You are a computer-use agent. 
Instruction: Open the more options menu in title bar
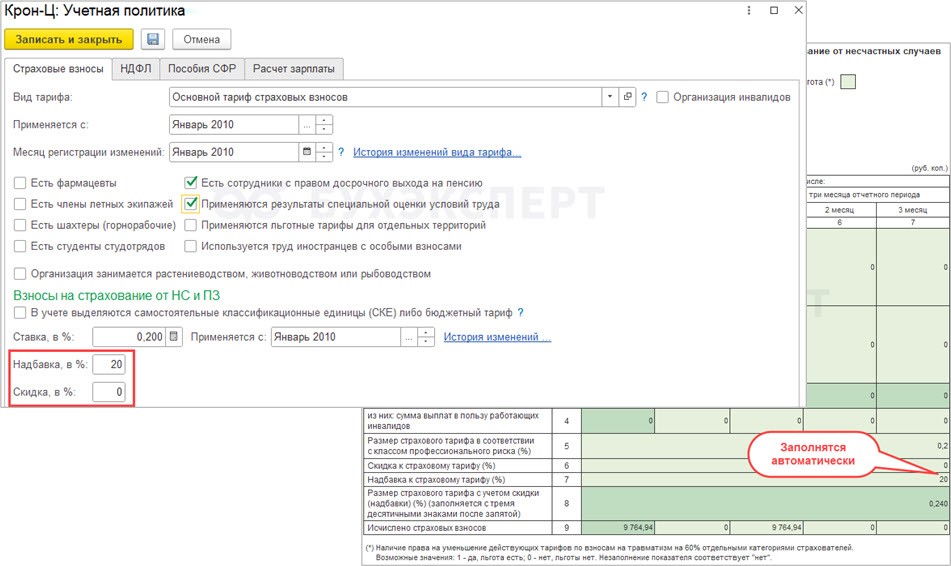[x=749, y=10]
